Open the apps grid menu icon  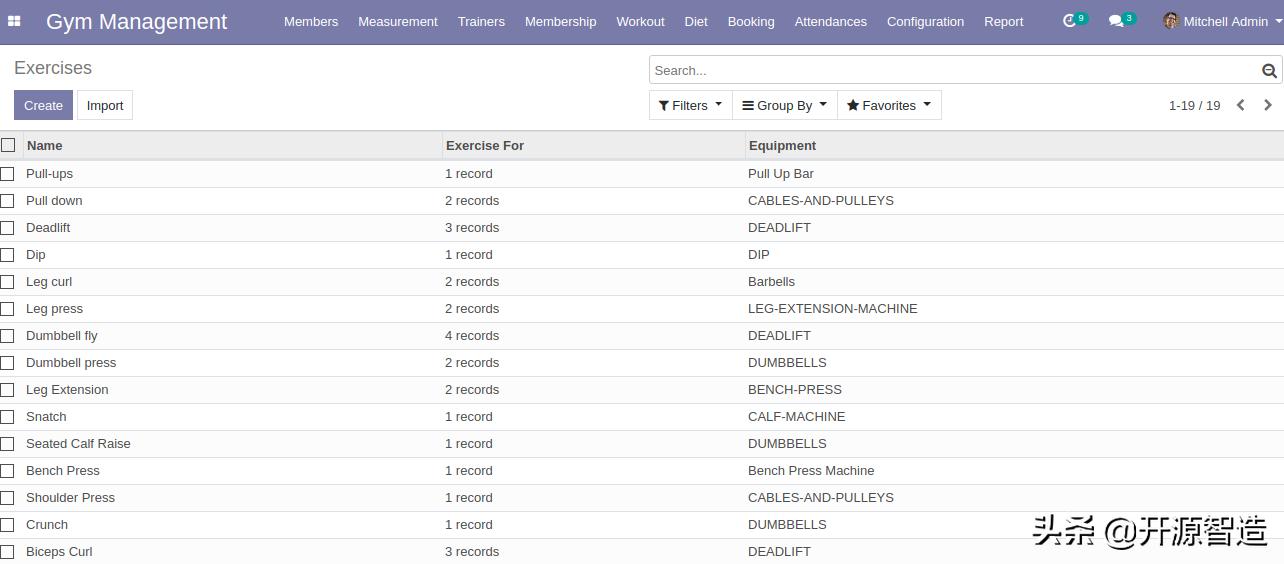tap(14, 21)
